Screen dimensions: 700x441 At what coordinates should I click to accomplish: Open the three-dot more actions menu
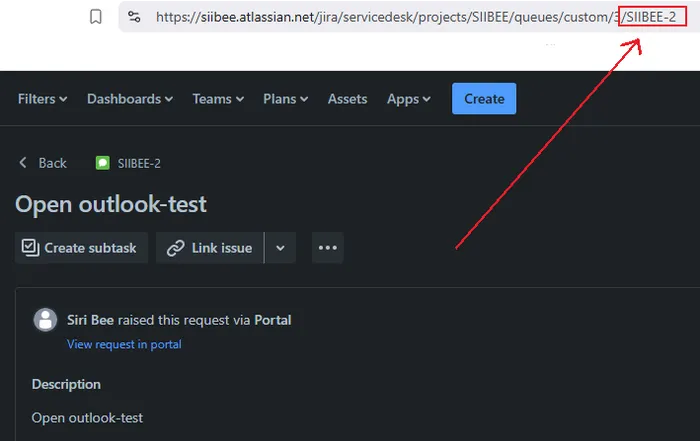327,248
